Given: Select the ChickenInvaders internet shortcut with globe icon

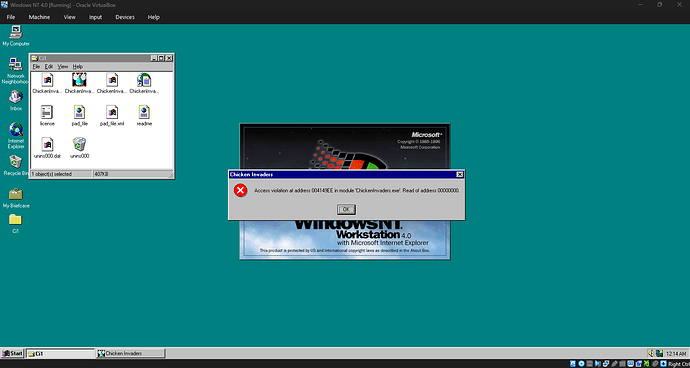Looking at the screenshot, I should click(x=144, y=80).
